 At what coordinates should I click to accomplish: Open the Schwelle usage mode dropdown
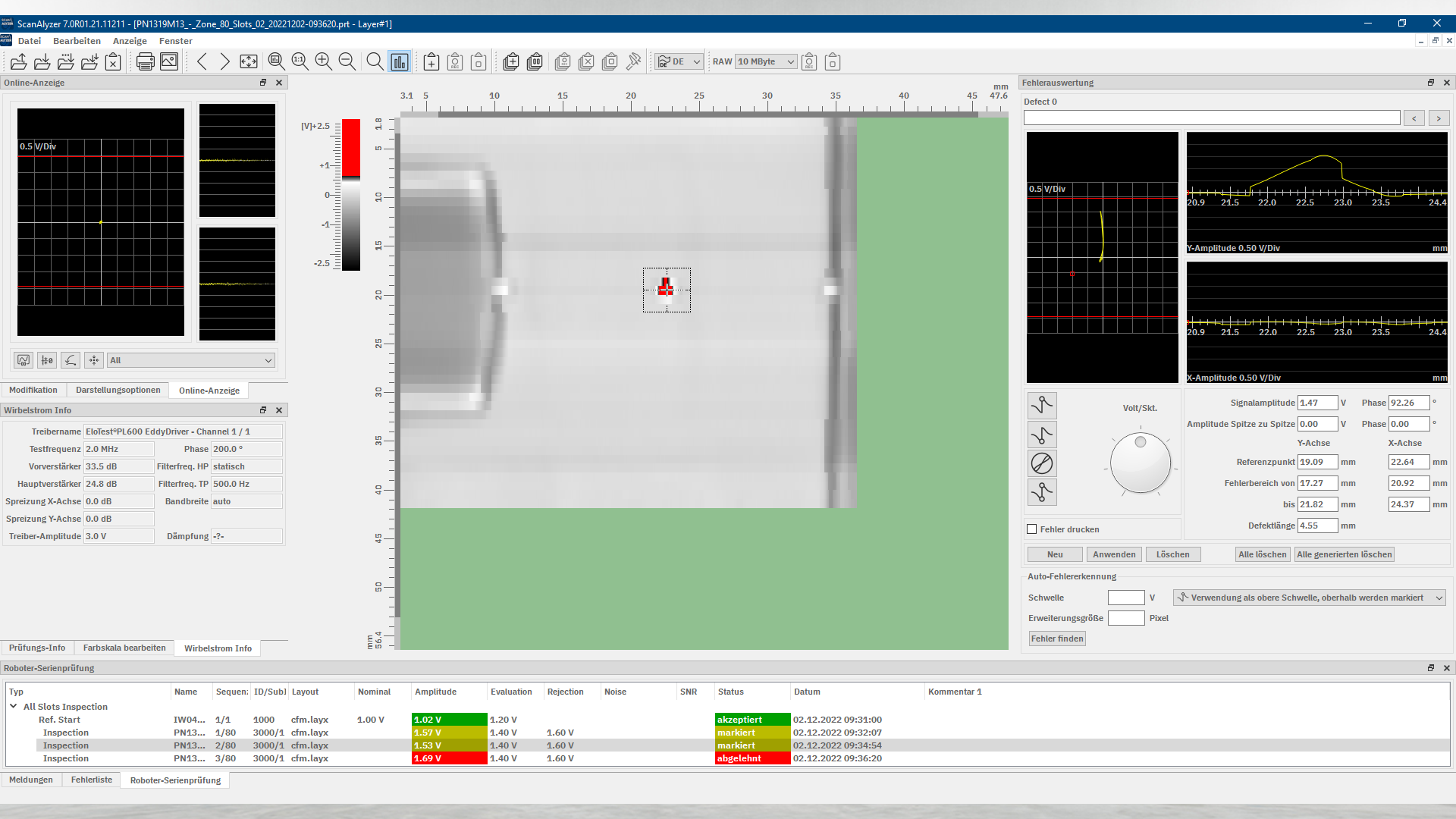click(1310, 598)
